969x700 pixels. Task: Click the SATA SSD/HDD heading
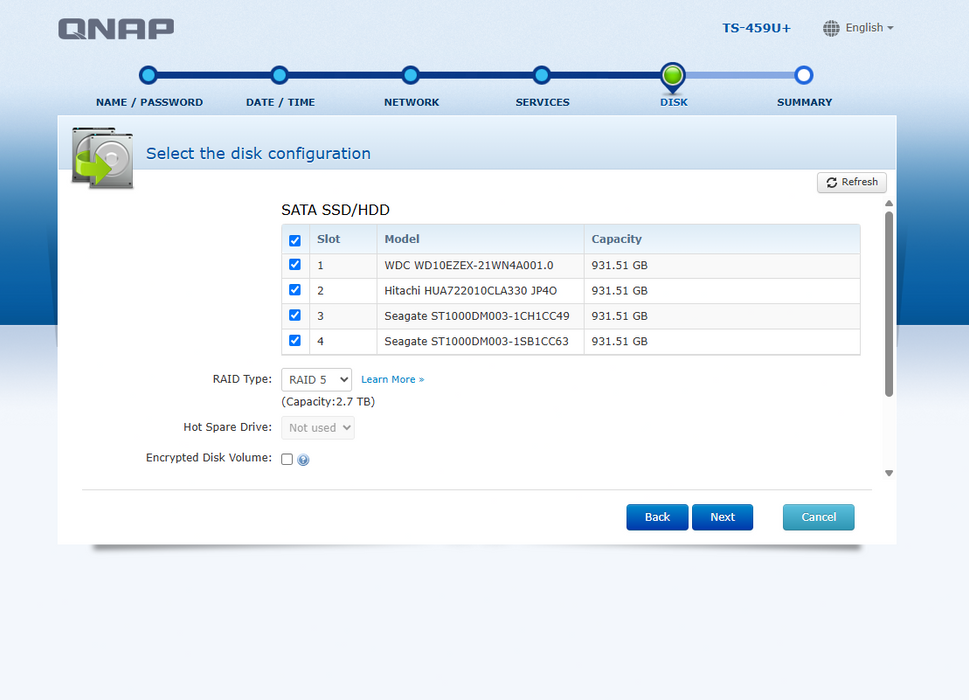click(336, 210)
